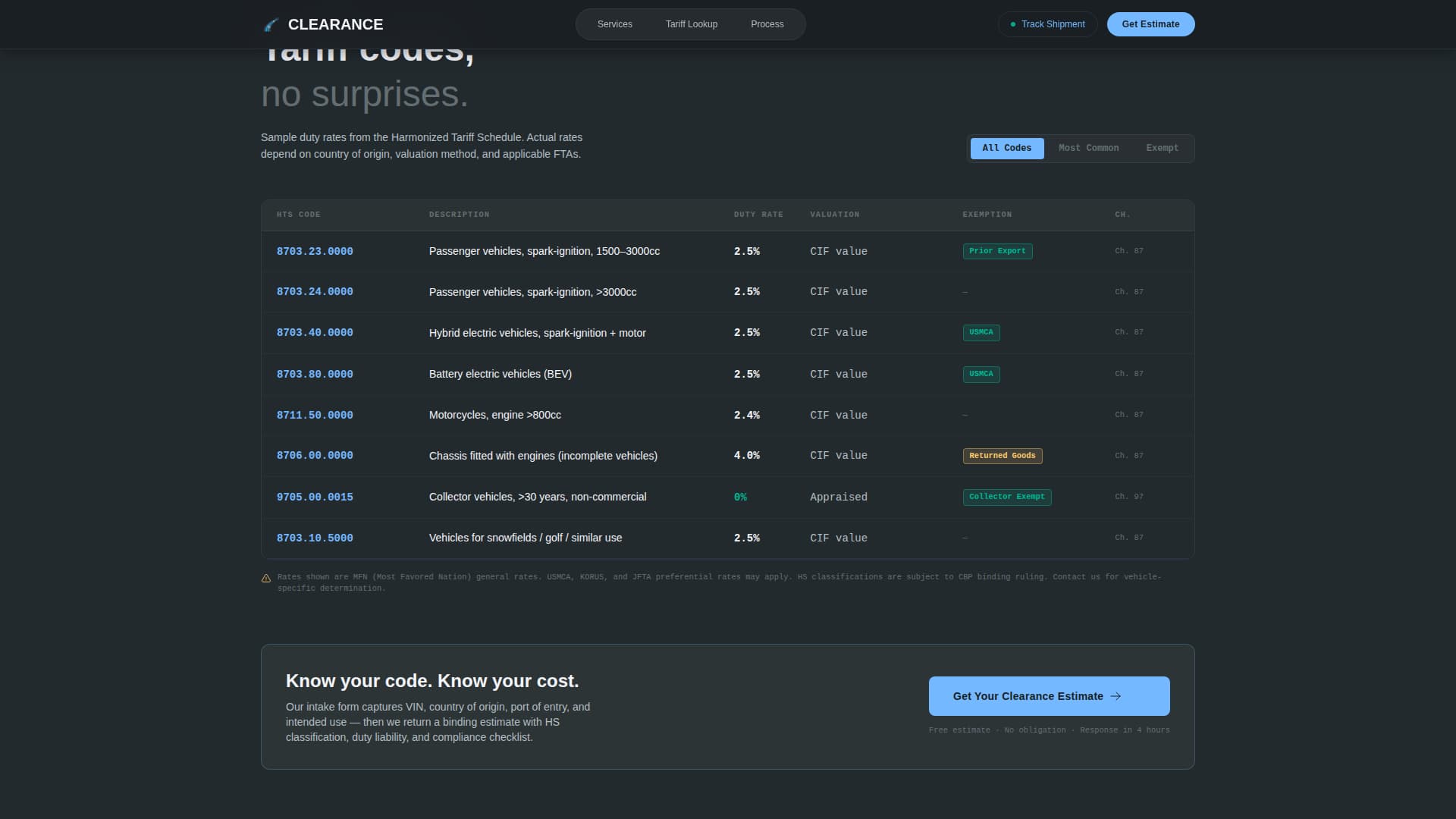This screenshot has width=1456, height=819.
Task: Click Get Your Clearance Estimate button
Action: click(1050, 696)
